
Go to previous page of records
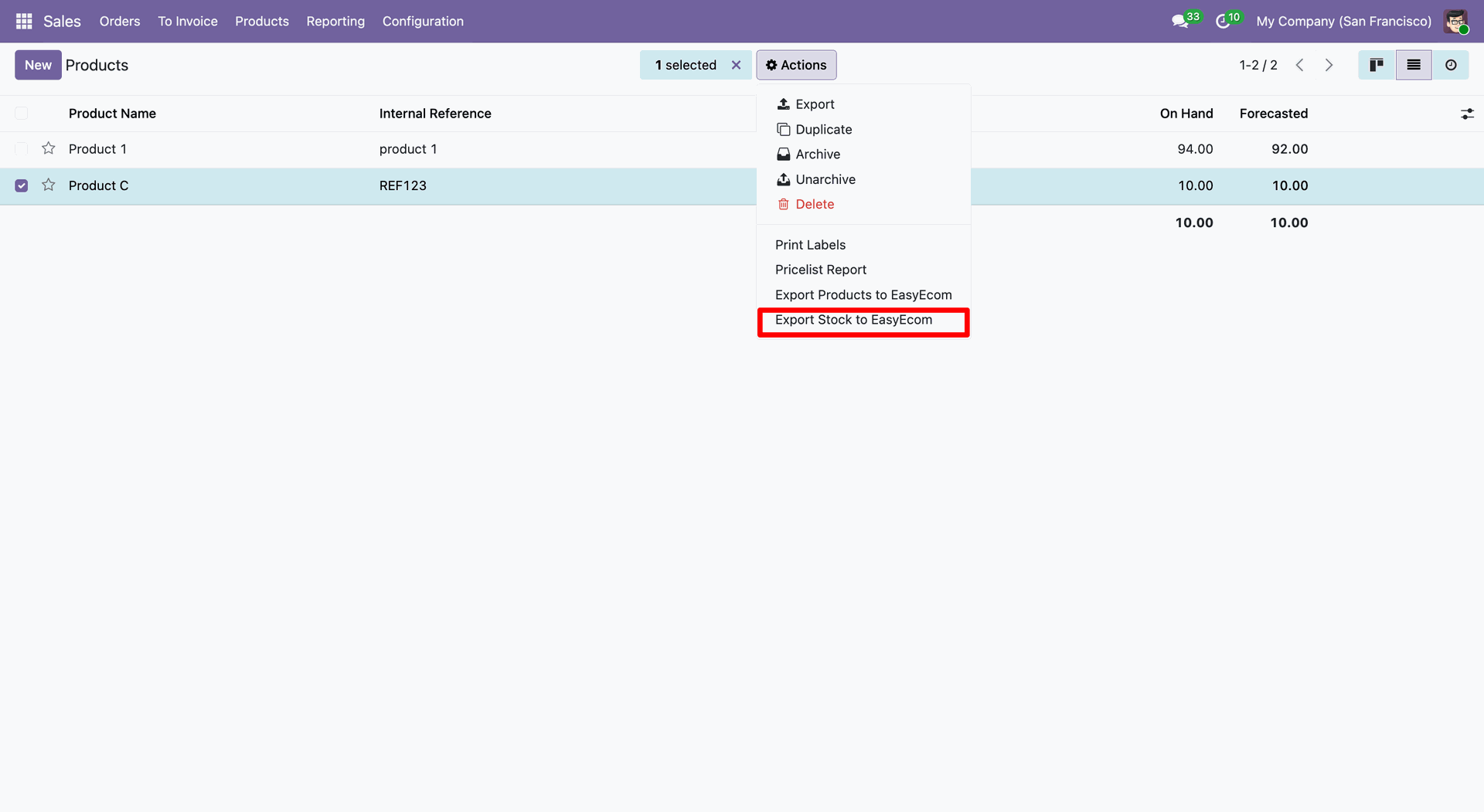coord(1300,65)
